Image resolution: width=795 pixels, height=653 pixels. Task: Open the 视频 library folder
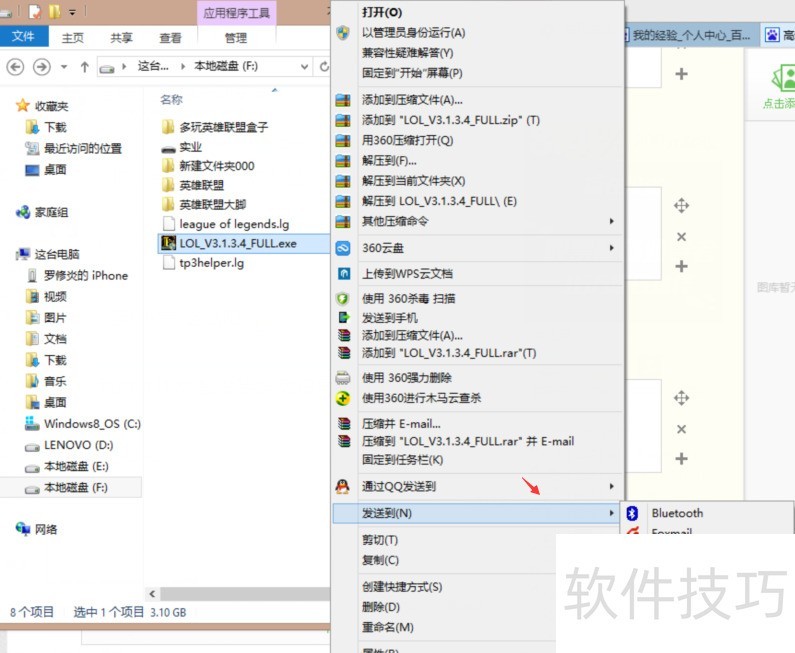[x=55, y=297]
